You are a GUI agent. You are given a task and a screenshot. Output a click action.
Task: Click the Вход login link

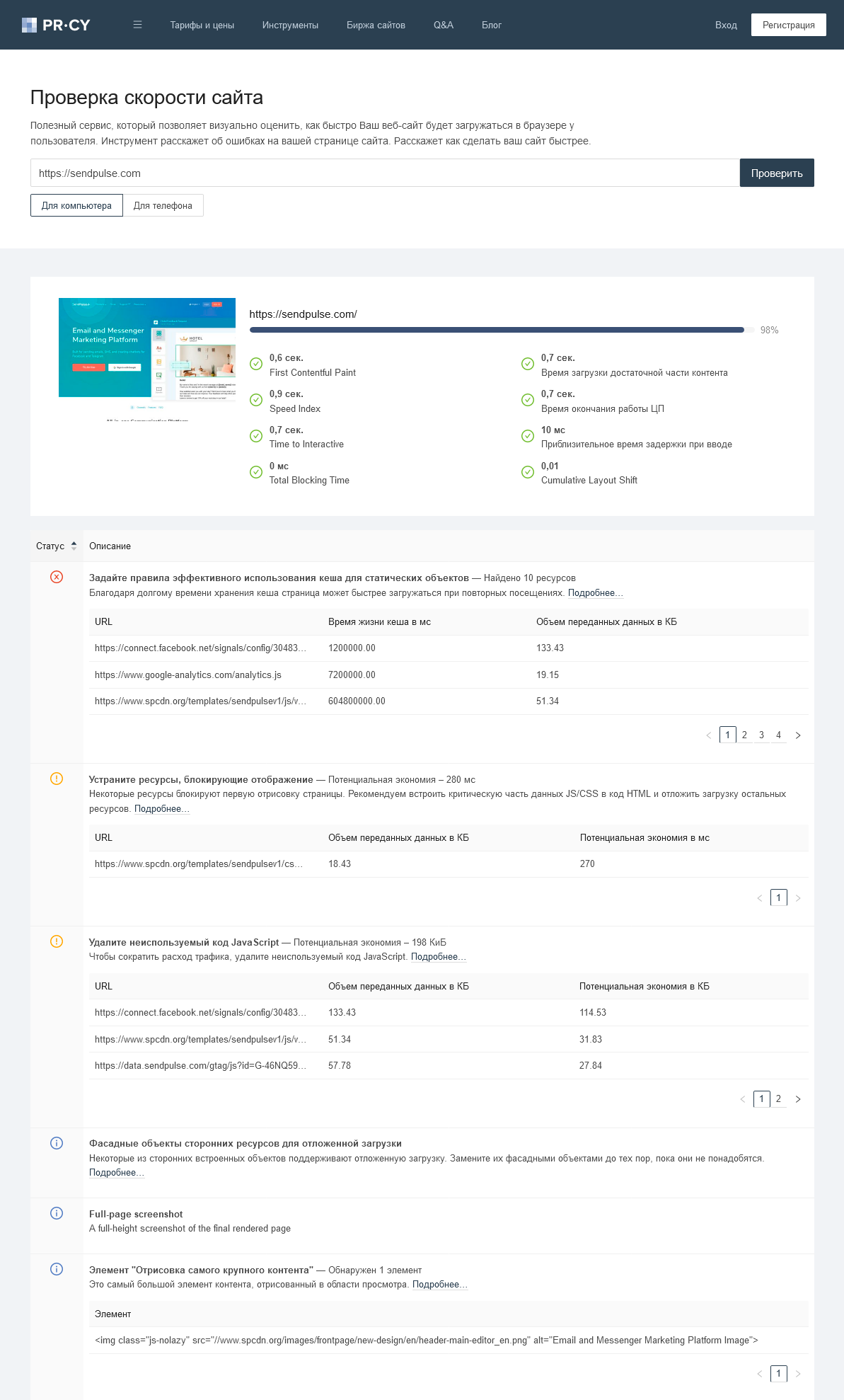(726, 25)
